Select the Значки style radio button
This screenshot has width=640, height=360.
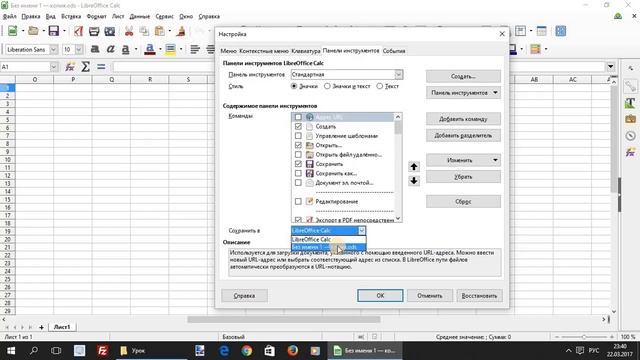click(x=294, y=86)
